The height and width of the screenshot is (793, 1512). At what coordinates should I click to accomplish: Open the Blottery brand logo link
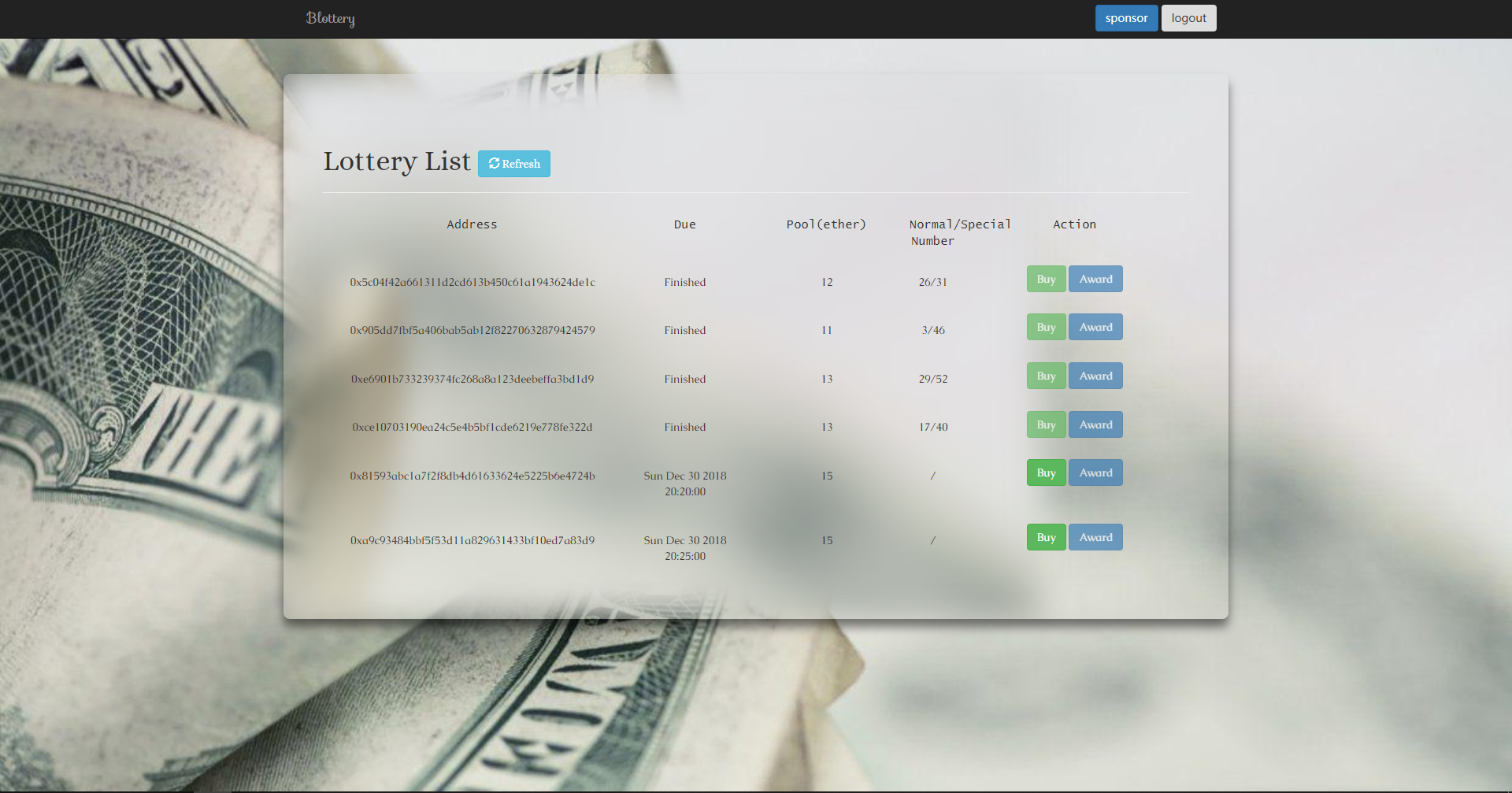click(x=330, y=18)
